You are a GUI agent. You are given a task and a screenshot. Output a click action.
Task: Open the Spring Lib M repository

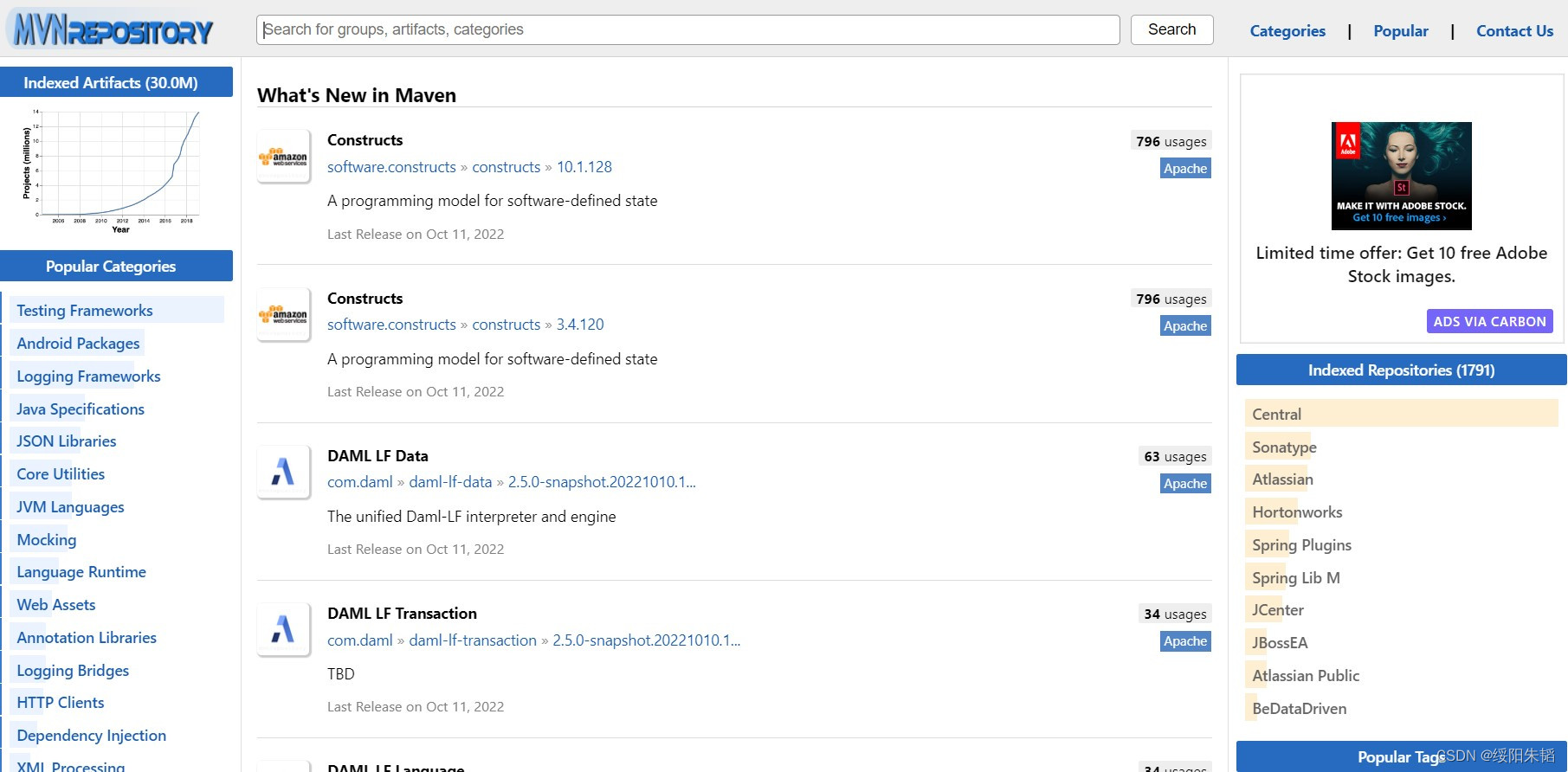1295,578
